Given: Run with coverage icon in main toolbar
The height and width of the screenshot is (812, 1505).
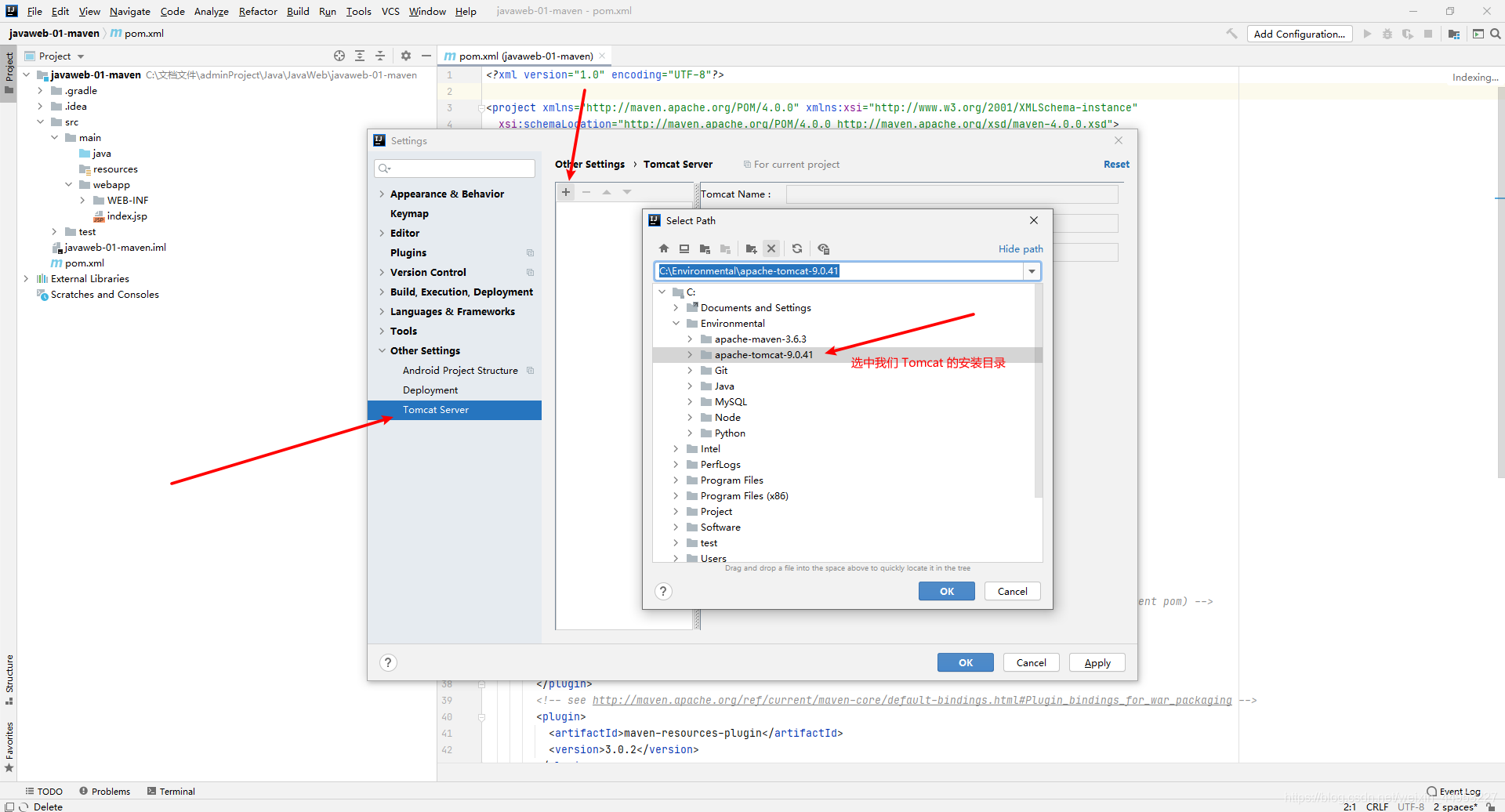Looking at the screenshot, I should coord(1408,34).
